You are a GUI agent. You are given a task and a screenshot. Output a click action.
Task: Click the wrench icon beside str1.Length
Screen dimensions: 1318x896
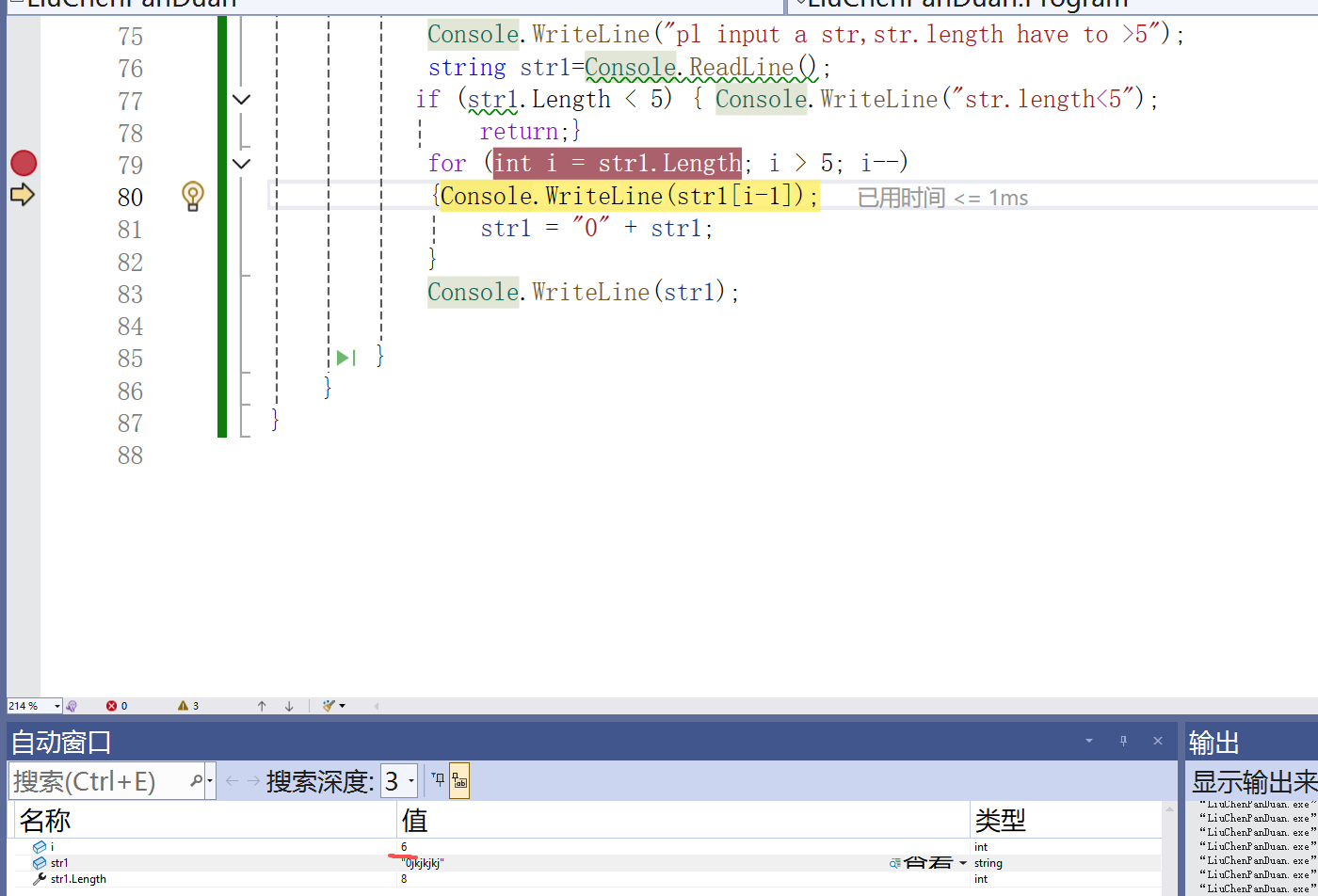pyautogui.click(x=40, y=879)
